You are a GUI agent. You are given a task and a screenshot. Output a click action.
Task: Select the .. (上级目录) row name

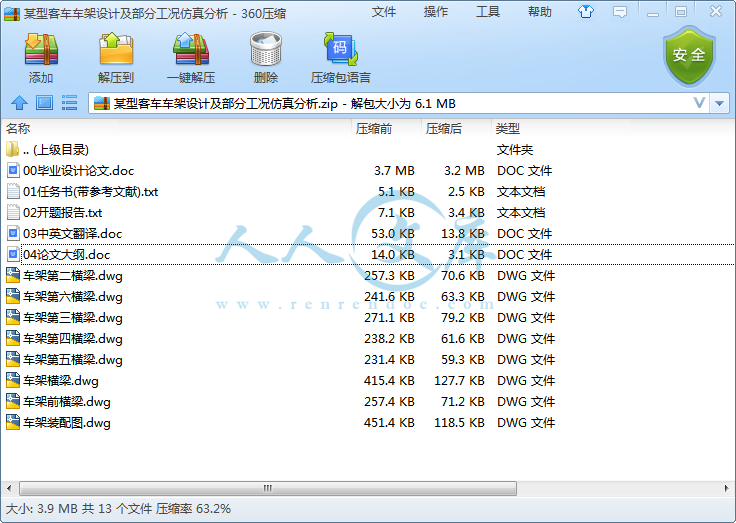[56, 150]
